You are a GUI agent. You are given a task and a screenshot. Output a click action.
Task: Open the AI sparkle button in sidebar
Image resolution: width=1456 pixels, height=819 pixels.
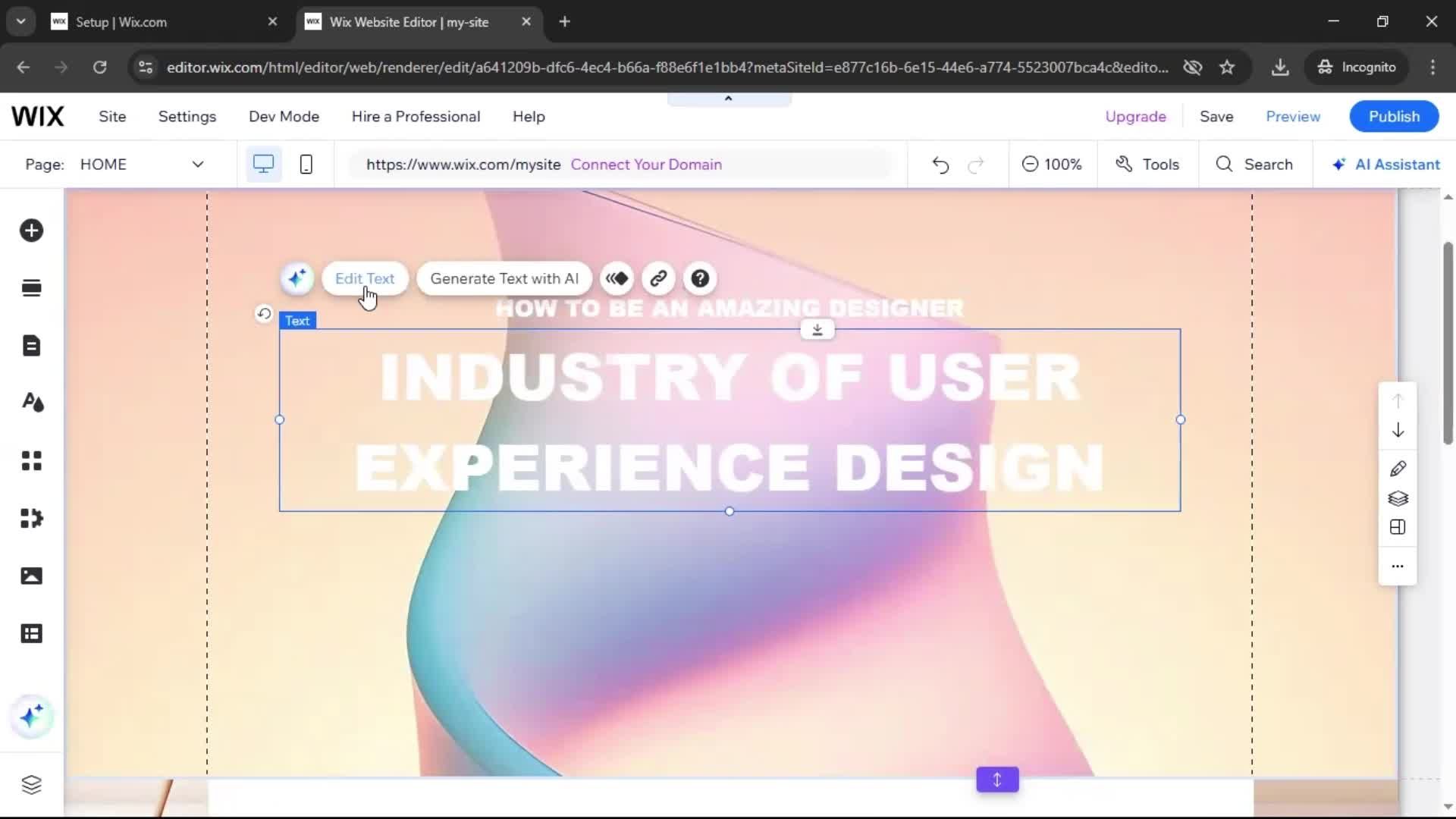tap(31, 717)
